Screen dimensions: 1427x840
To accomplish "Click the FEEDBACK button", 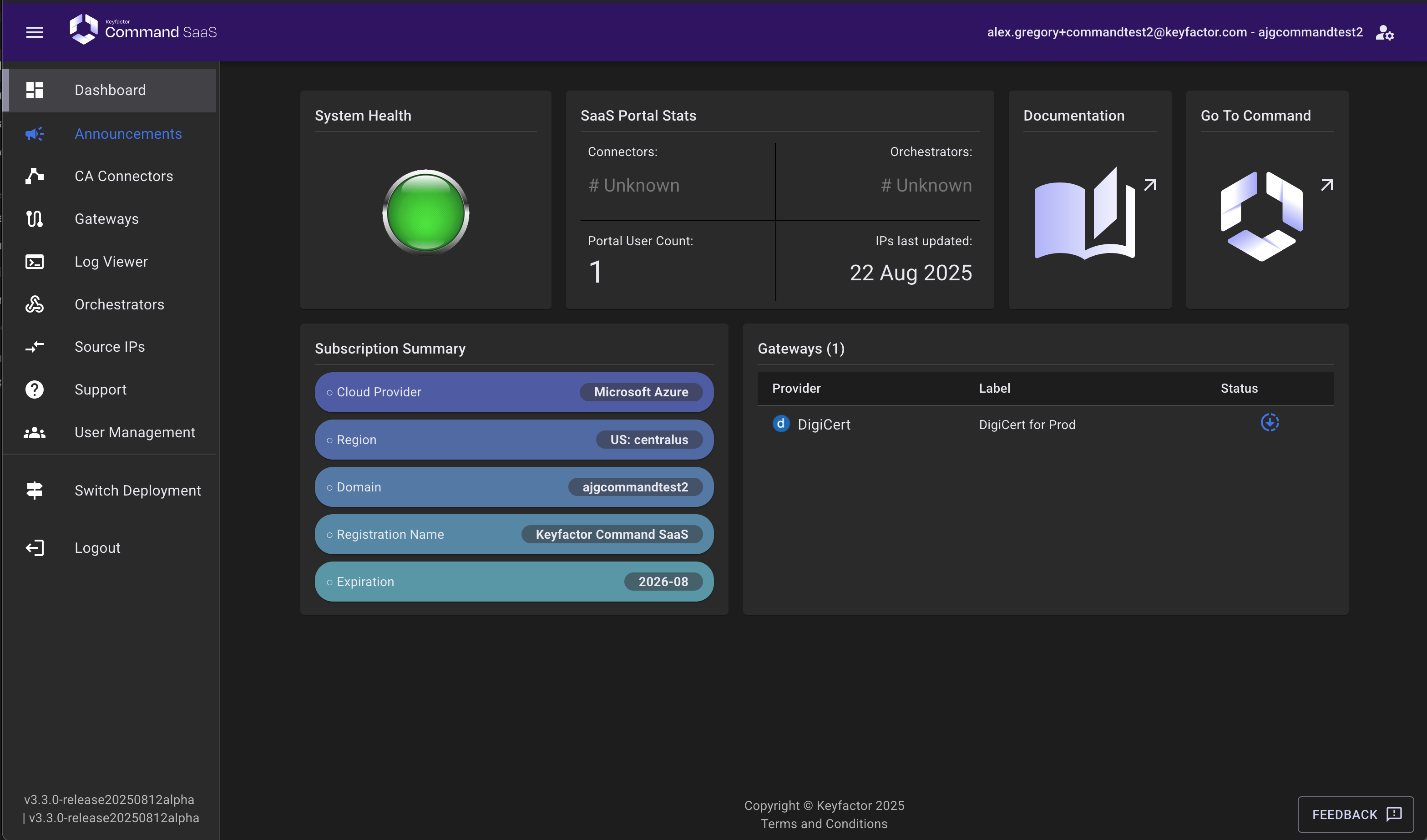I will click(x=1355, y=815).
